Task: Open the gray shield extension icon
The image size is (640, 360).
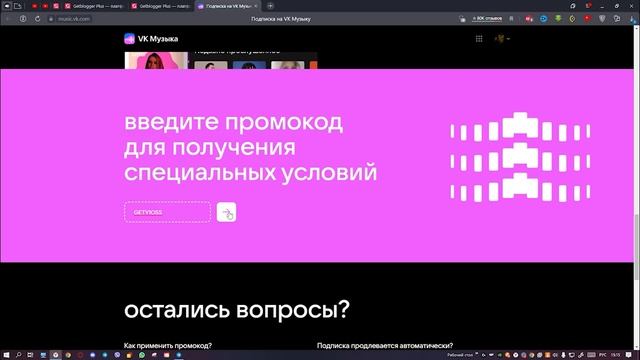Action: (x=602, y=19)
